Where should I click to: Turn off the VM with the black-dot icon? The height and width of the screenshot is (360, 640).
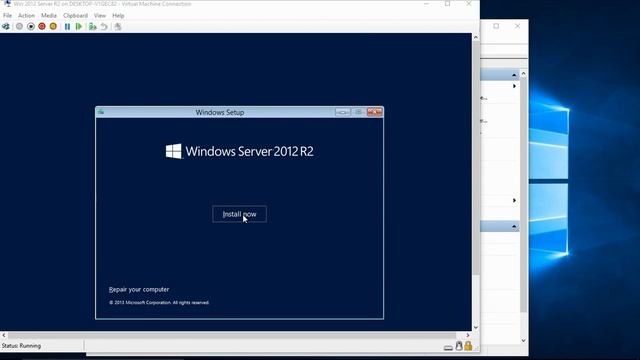(x=31, y=27)
